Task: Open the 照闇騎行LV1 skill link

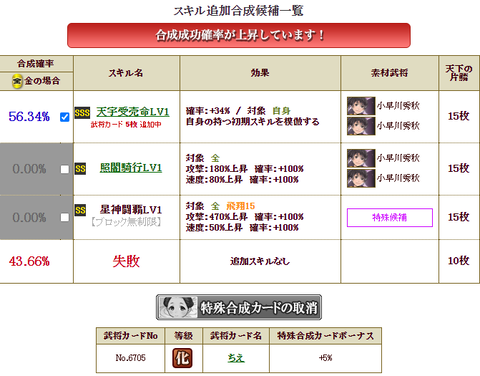Action: click(x=131, y=168)
